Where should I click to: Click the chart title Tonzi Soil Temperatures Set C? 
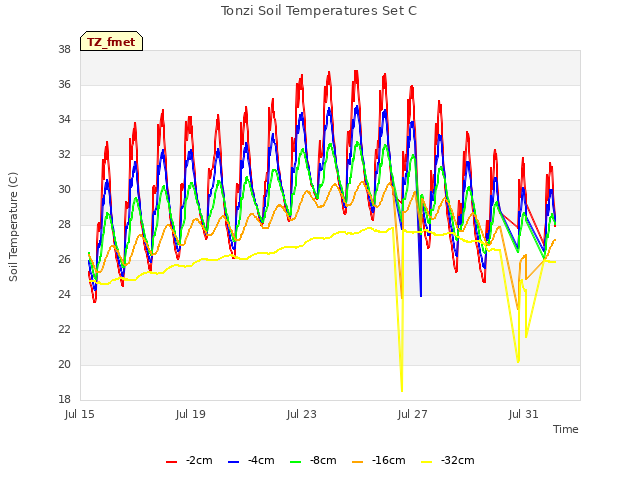pyautogui.click(x=319, y=11)
